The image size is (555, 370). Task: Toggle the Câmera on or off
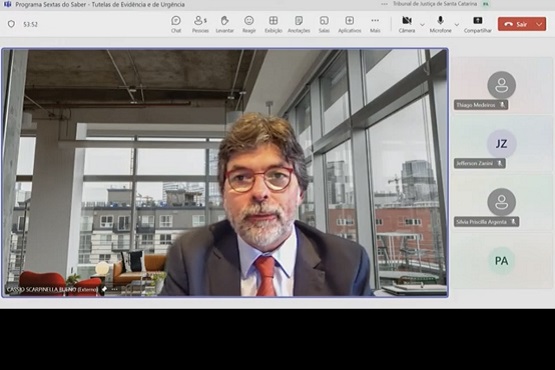(407, 24)
